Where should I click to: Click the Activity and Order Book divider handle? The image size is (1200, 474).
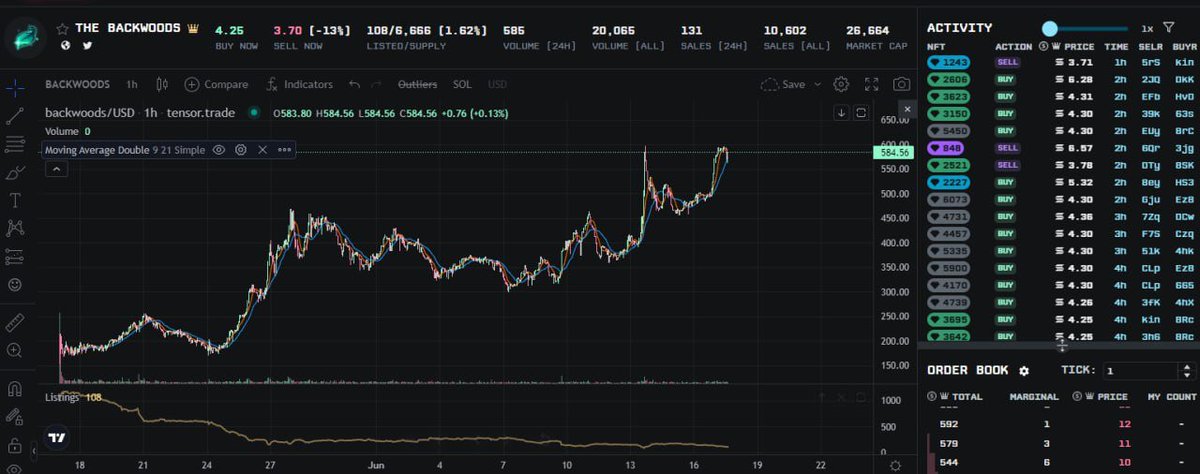pos(1062,345)
